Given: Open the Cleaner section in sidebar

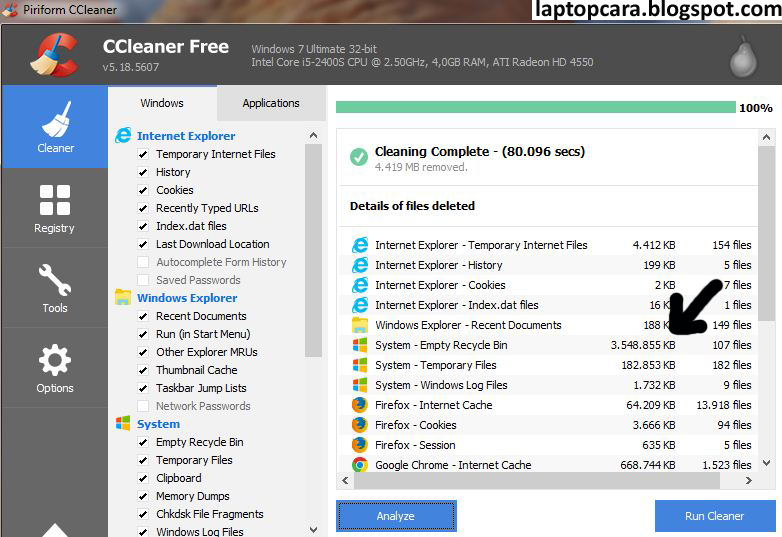Looking at the screenshot, I should (55, 127).
